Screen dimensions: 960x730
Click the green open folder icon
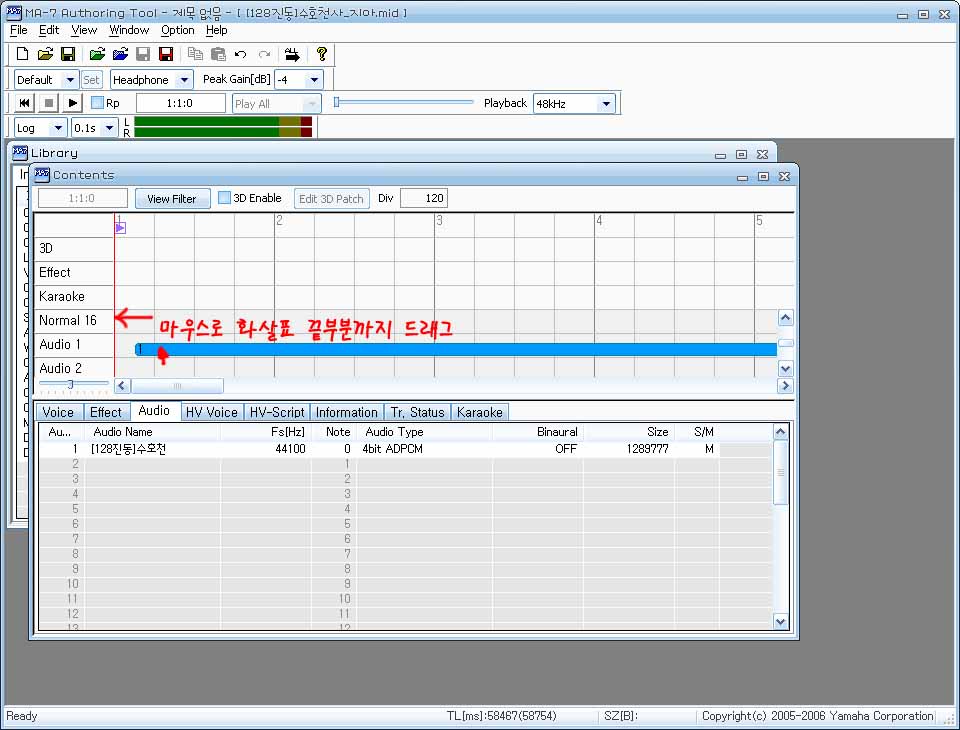[97, 54]
